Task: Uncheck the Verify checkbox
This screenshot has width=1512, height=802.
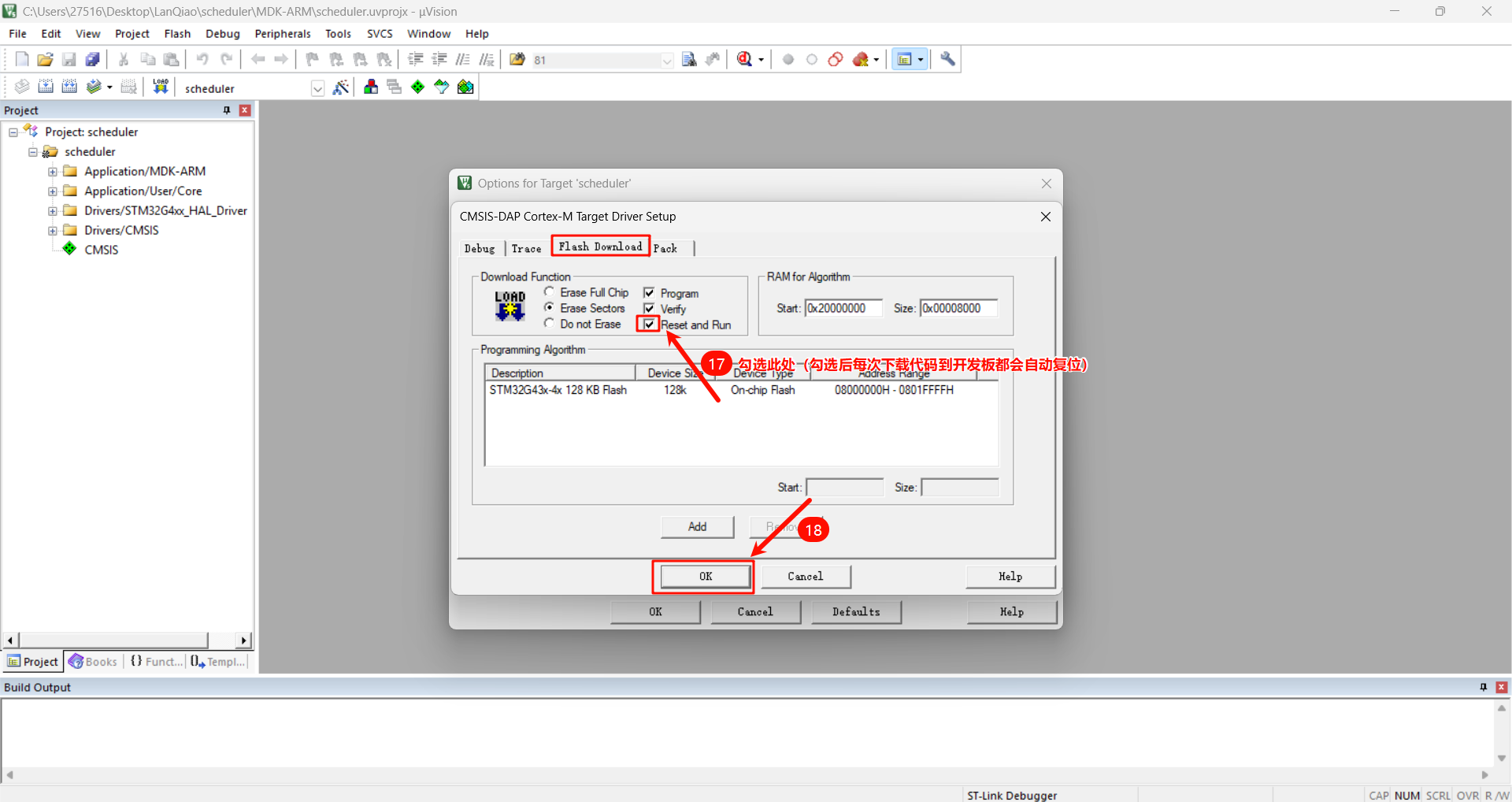Action: click(x=649, y=309)
